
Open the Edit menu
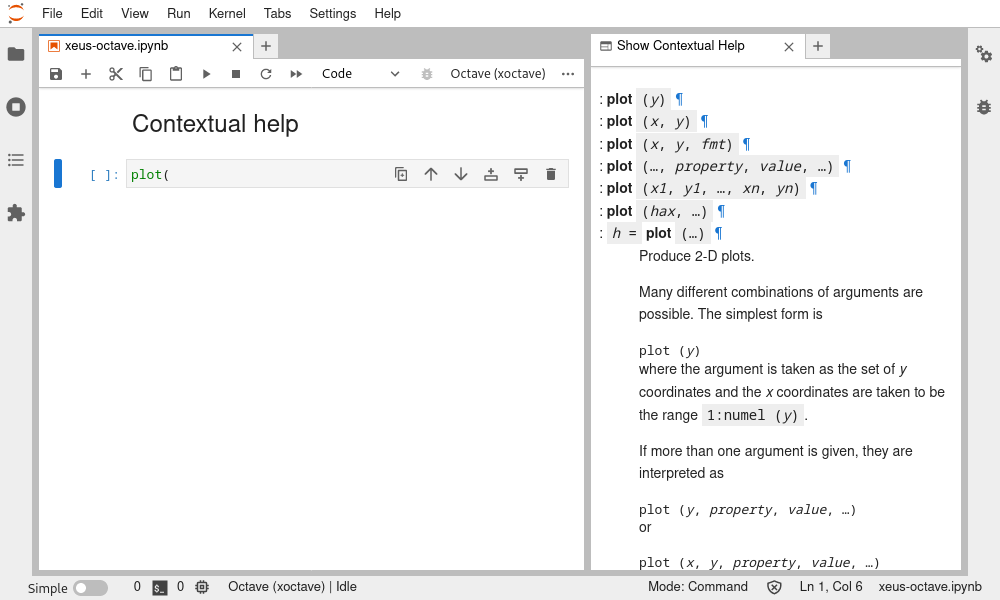click(x=92, y=13)
